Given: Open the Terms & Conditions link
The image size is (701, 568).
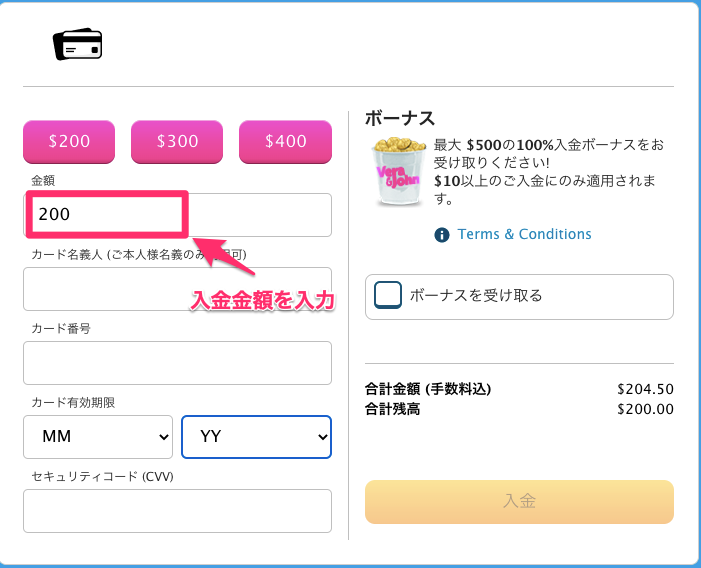Looking at the screenshot, I should click(524, 234).
